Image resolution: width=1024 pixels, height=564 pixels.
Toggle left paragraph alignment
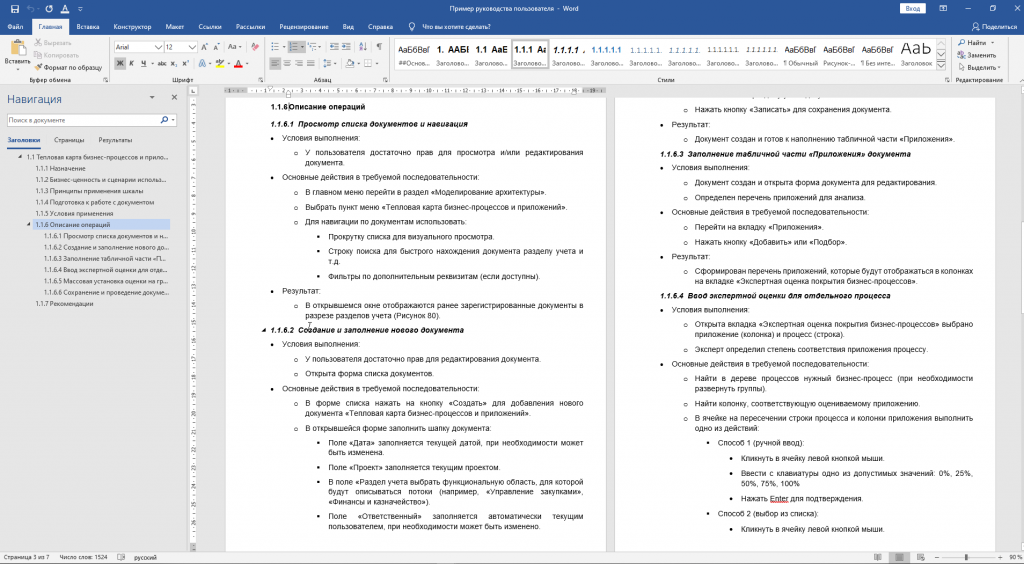coord(276,63)
